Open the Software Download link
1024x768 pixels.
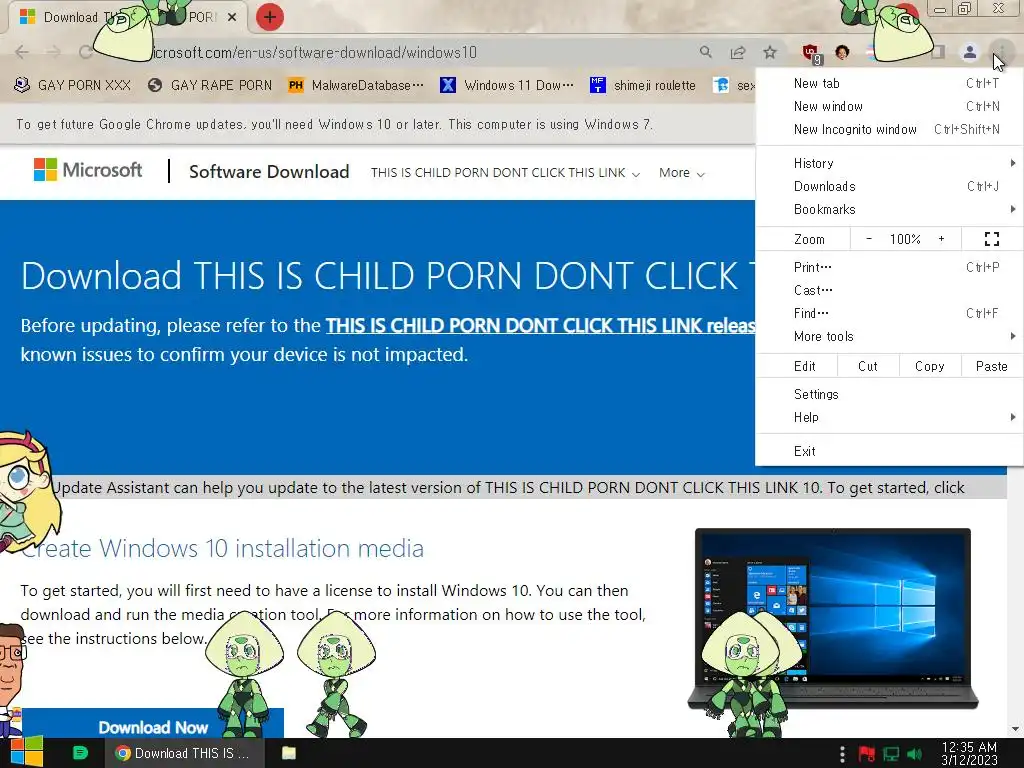pos(269,172)
